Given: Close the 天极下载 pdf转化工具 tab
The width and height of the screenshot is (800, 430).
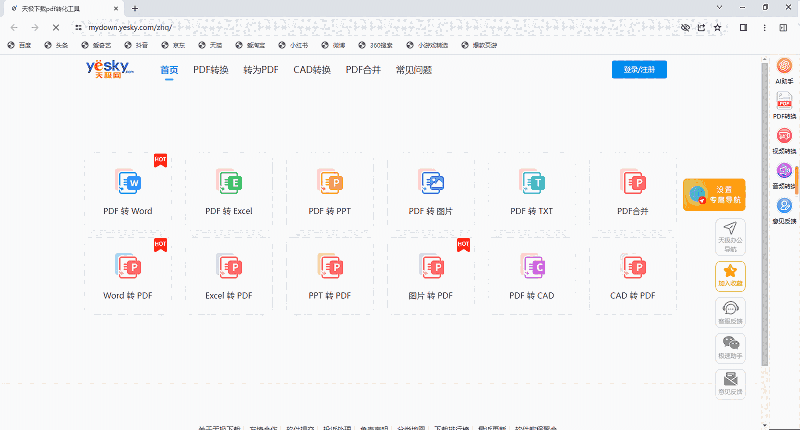Looking at the screenshot, I should pos(116,8).
